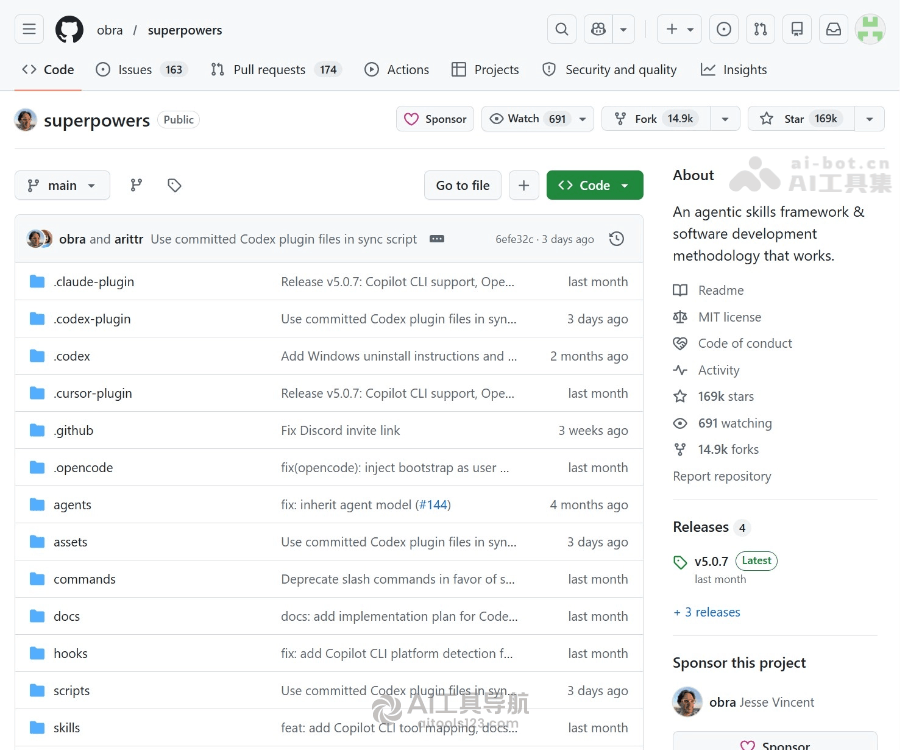Open the Insights tab

(x=734, y=69)
